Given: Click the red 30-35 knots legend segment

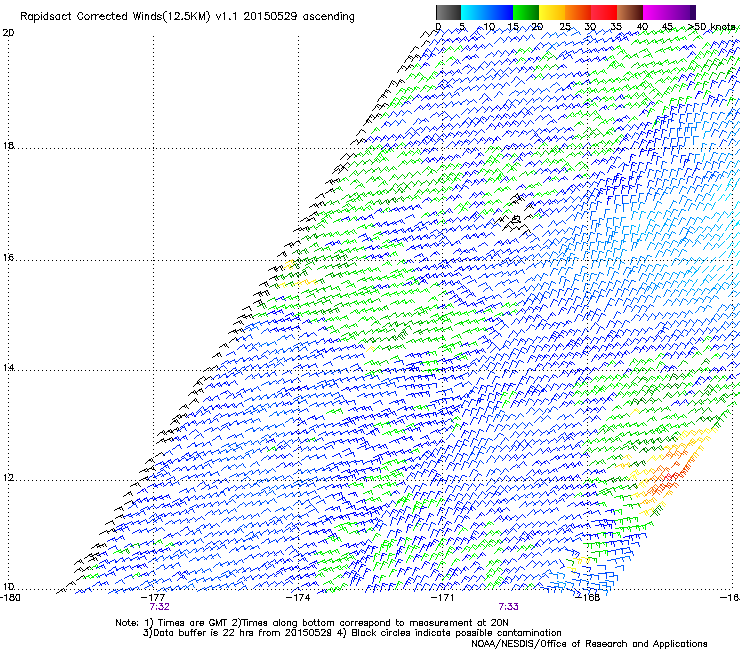Looking at the screenshot, I should click(x=604, y=12).
